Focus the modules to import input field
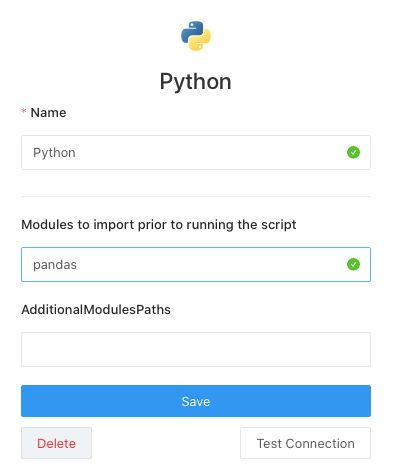The image size is (400, 475). (x=196, y=264)
